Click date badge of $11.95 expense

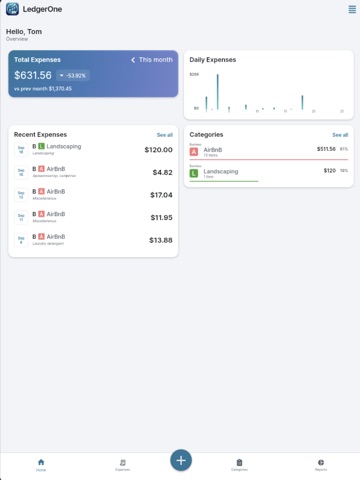(x=21, y=217)
